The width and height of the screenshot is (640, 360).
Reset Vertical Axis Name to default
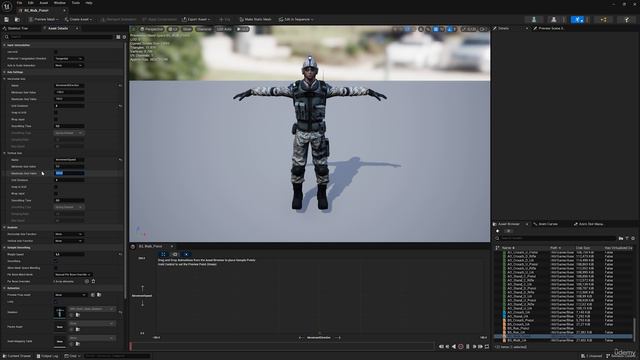pyautogui.click(x=120, y=160)
